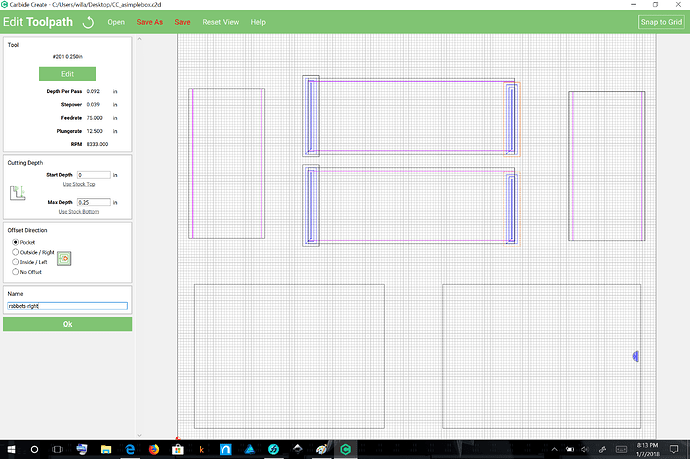Open Cortana search circle in taskbar
The height and width of the screenshot is (459, 690).
tap(34, 449)
